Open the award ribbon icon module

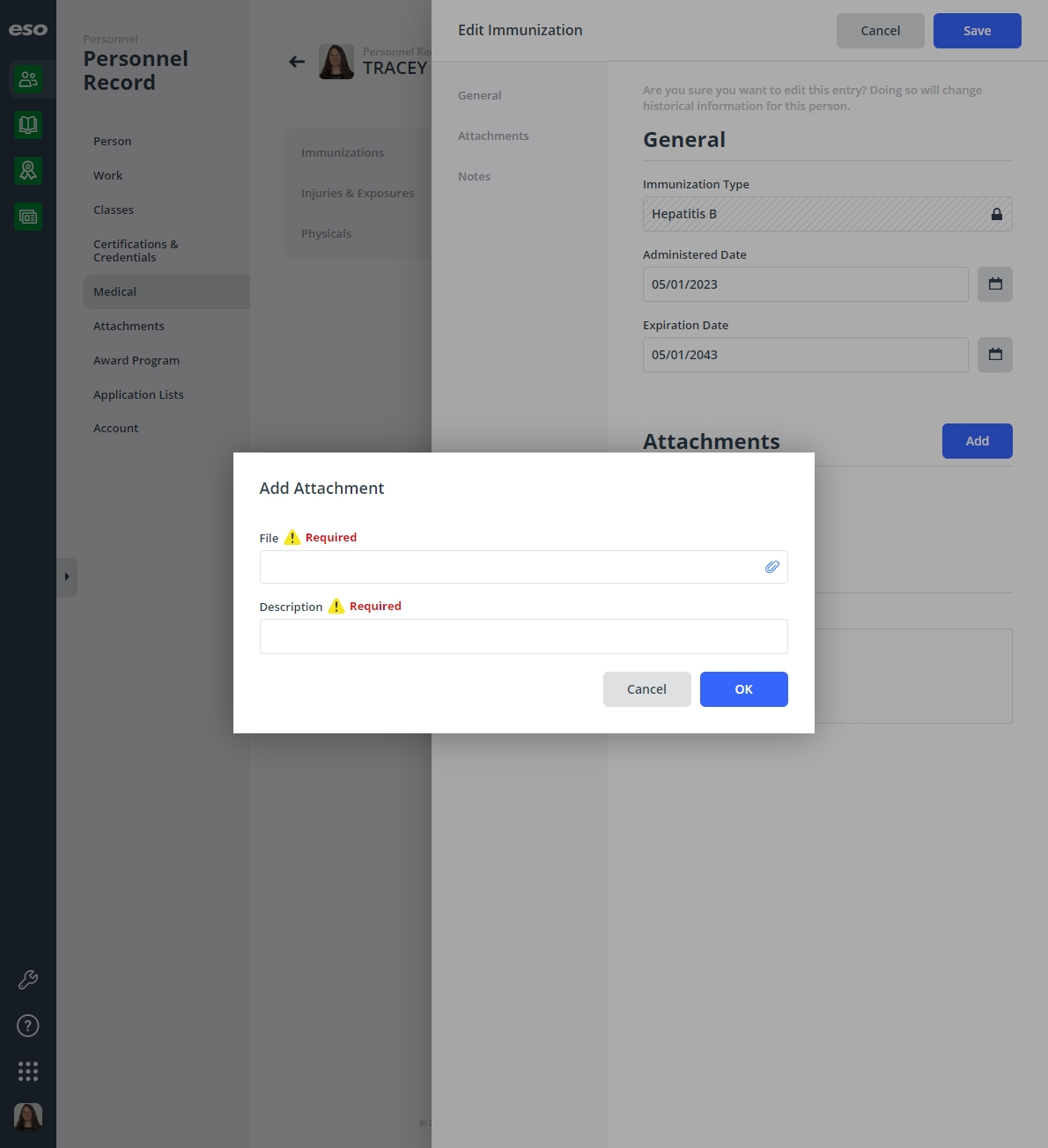click(28, 171)
